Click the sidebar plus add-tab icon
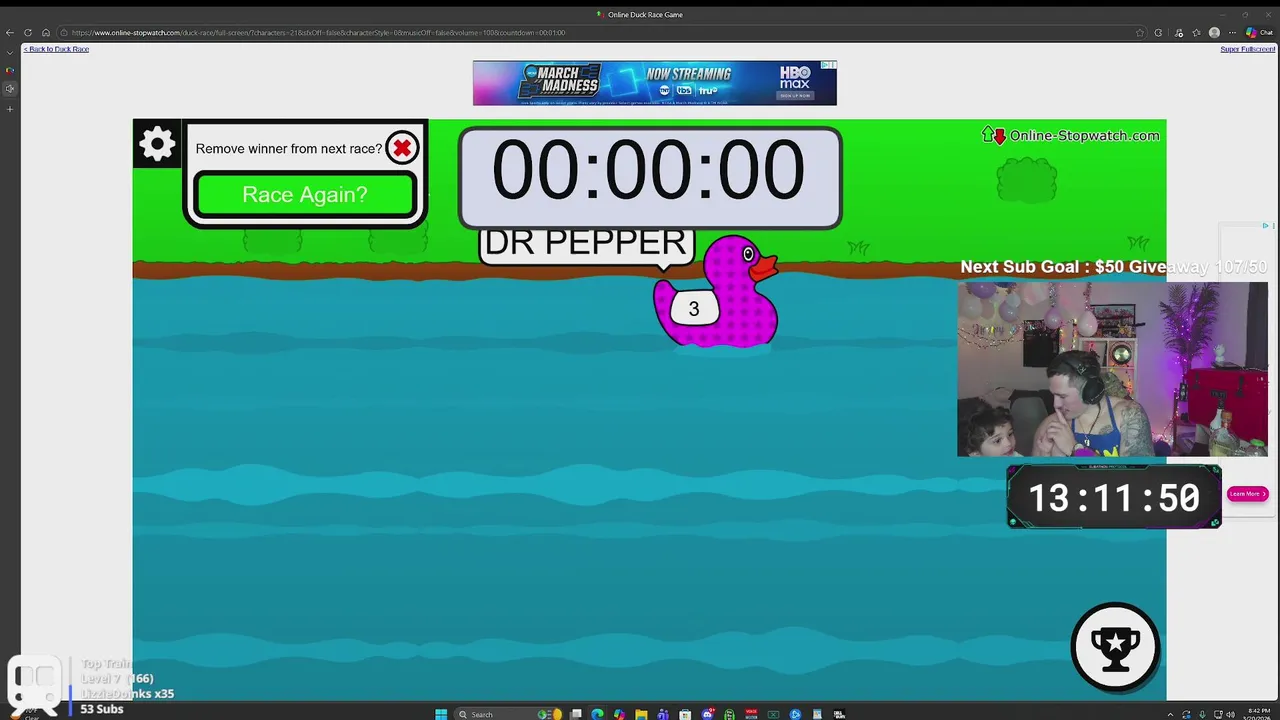Screen dimensions: 1280x720 (10, 108)
